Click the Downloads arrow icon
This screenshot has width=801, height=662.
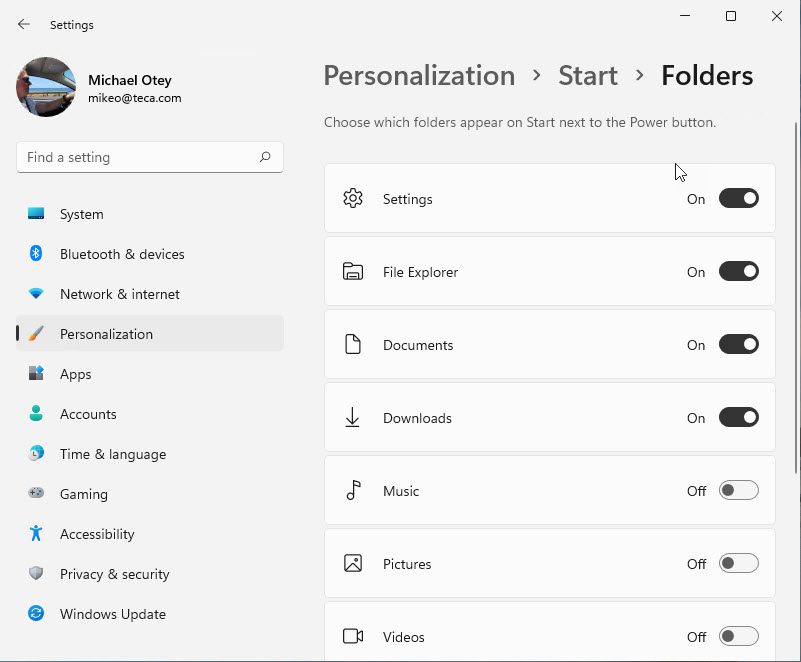[352, 417]
